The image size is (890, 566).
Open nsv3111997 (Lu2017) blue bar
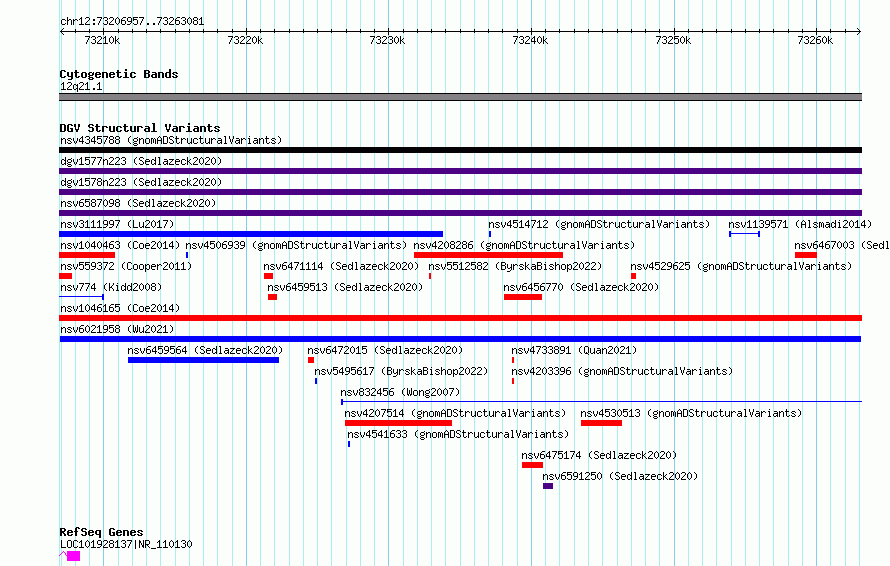coord(251,234)
